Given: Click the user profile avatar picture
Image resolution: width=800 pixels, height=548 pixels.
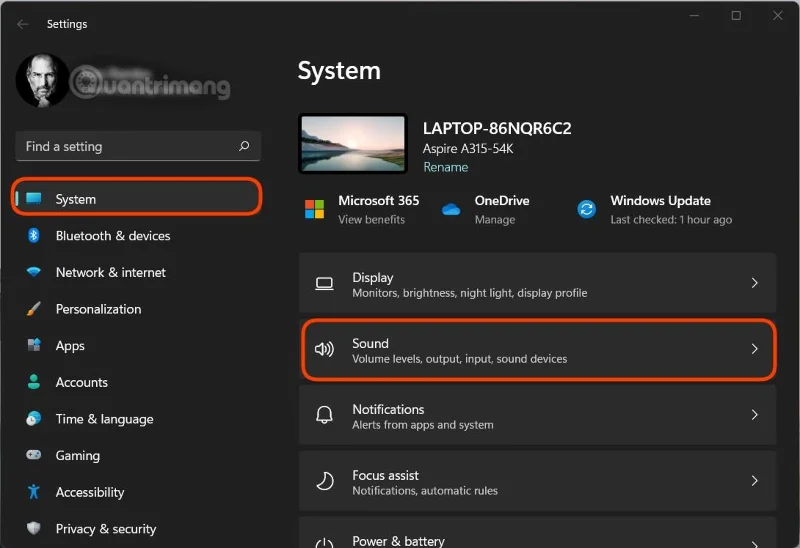Looking at the screenshot, I should [43, 81].
